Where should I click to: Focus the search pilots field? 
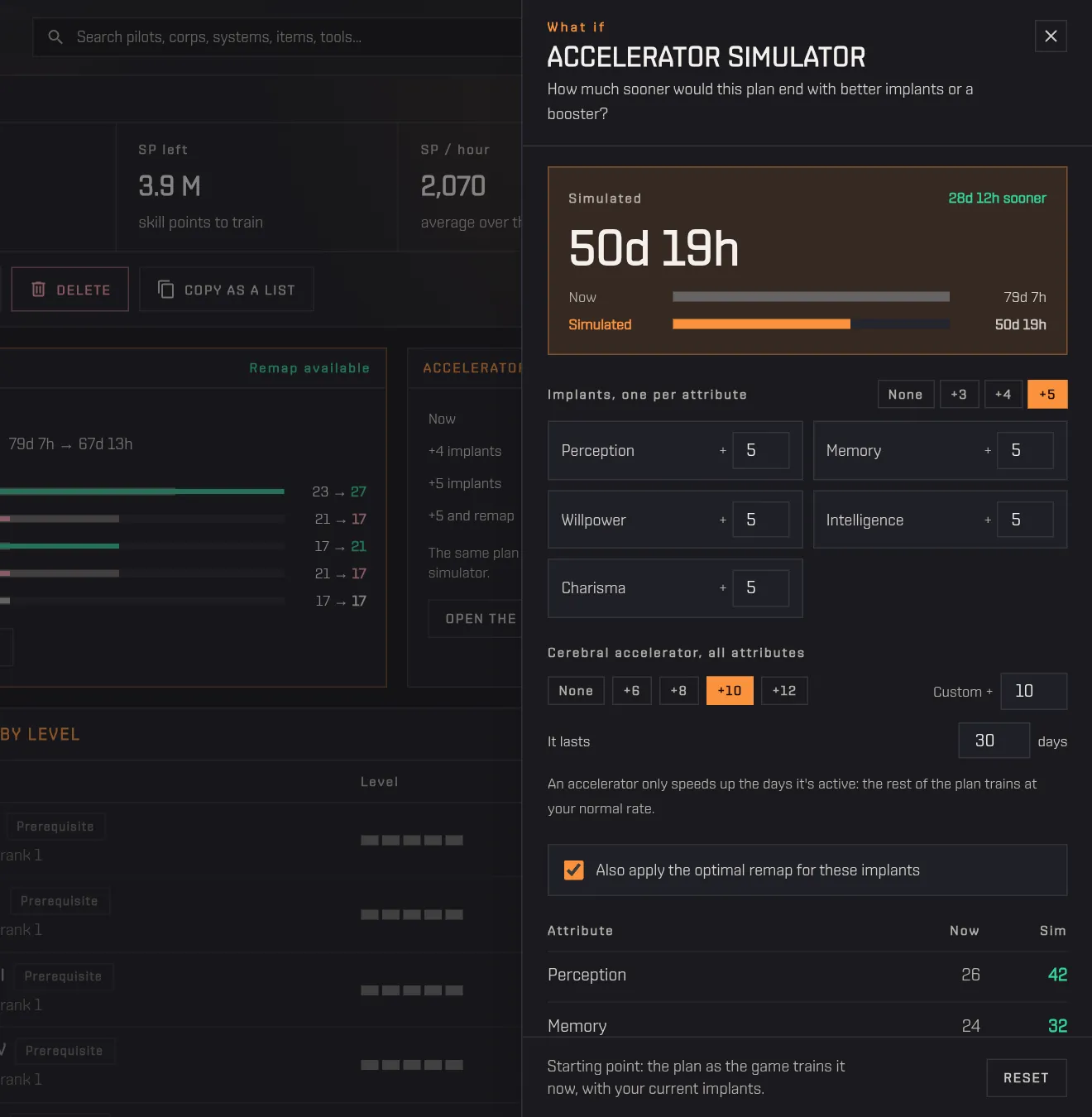click(x=277, y=37)
